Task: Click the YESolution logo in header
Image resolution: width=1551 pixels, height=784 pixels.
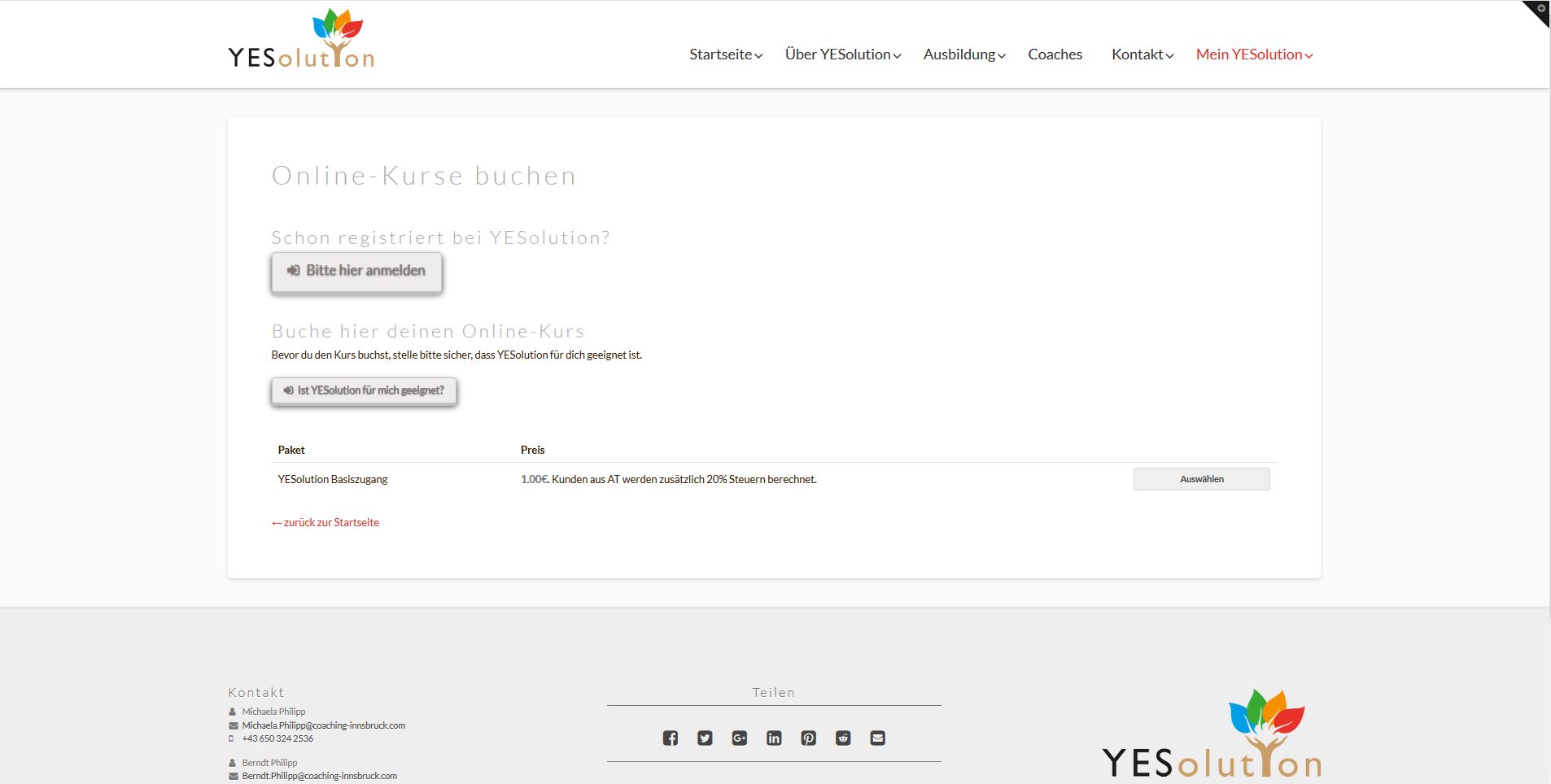Action: (301, 39)
